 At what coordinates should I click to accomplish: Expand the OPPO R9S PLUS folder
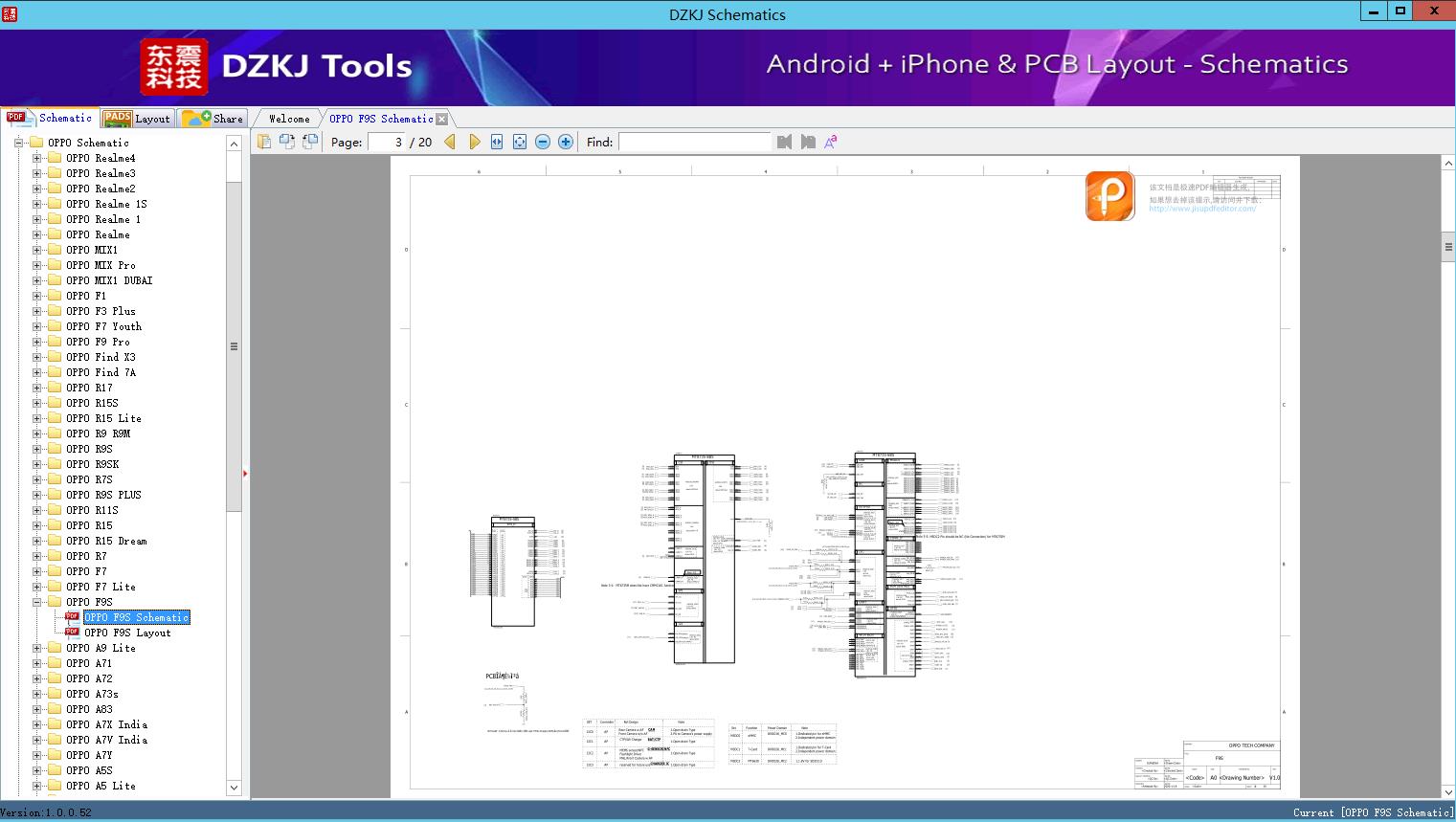coord(36,495)
